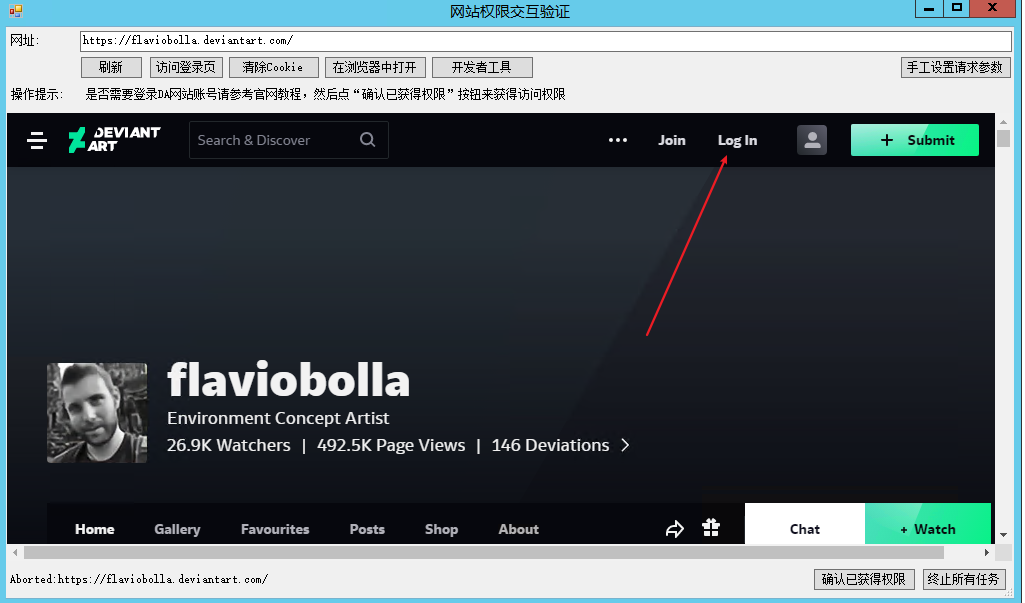
Task: Click 在浏览器中打开 button
Action: 375,67
